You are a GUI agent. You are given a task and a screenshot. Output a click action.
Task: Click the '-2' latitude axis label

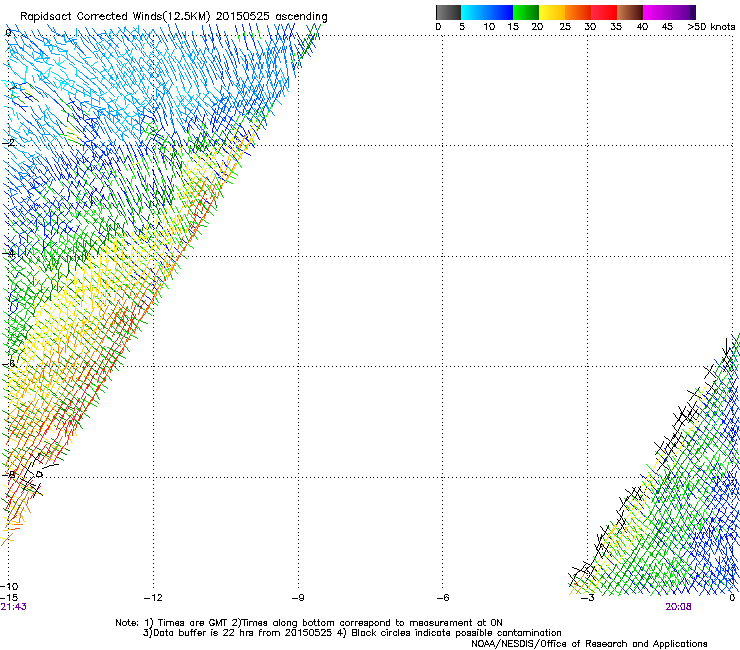[8, 143]
